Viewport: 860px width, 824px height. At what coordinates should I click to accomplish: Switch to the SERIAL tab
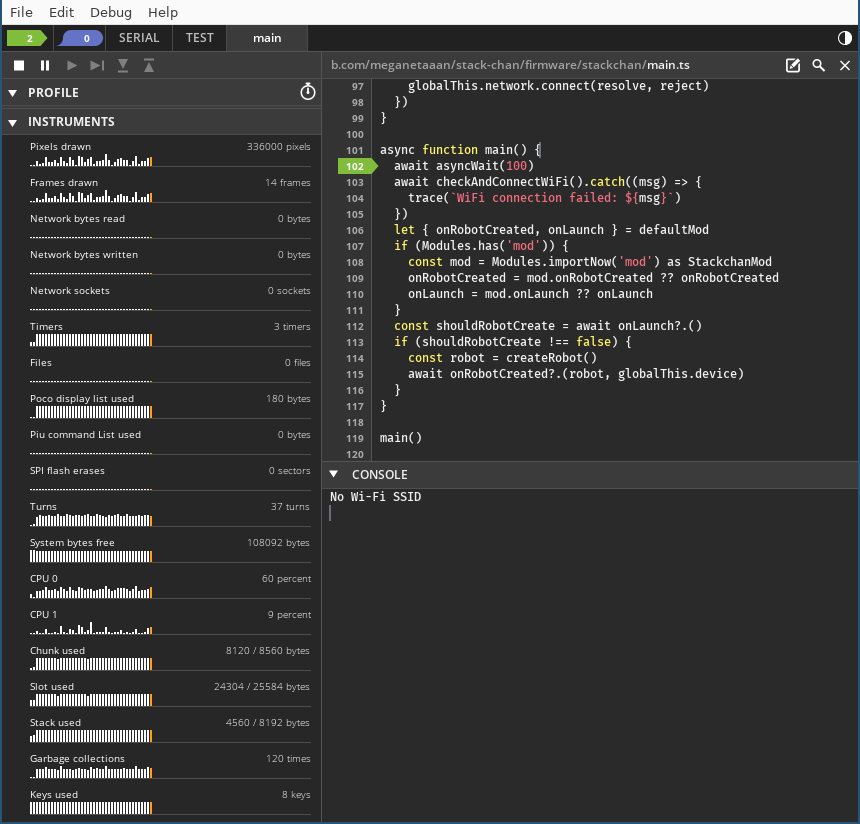tap(139, 38)
